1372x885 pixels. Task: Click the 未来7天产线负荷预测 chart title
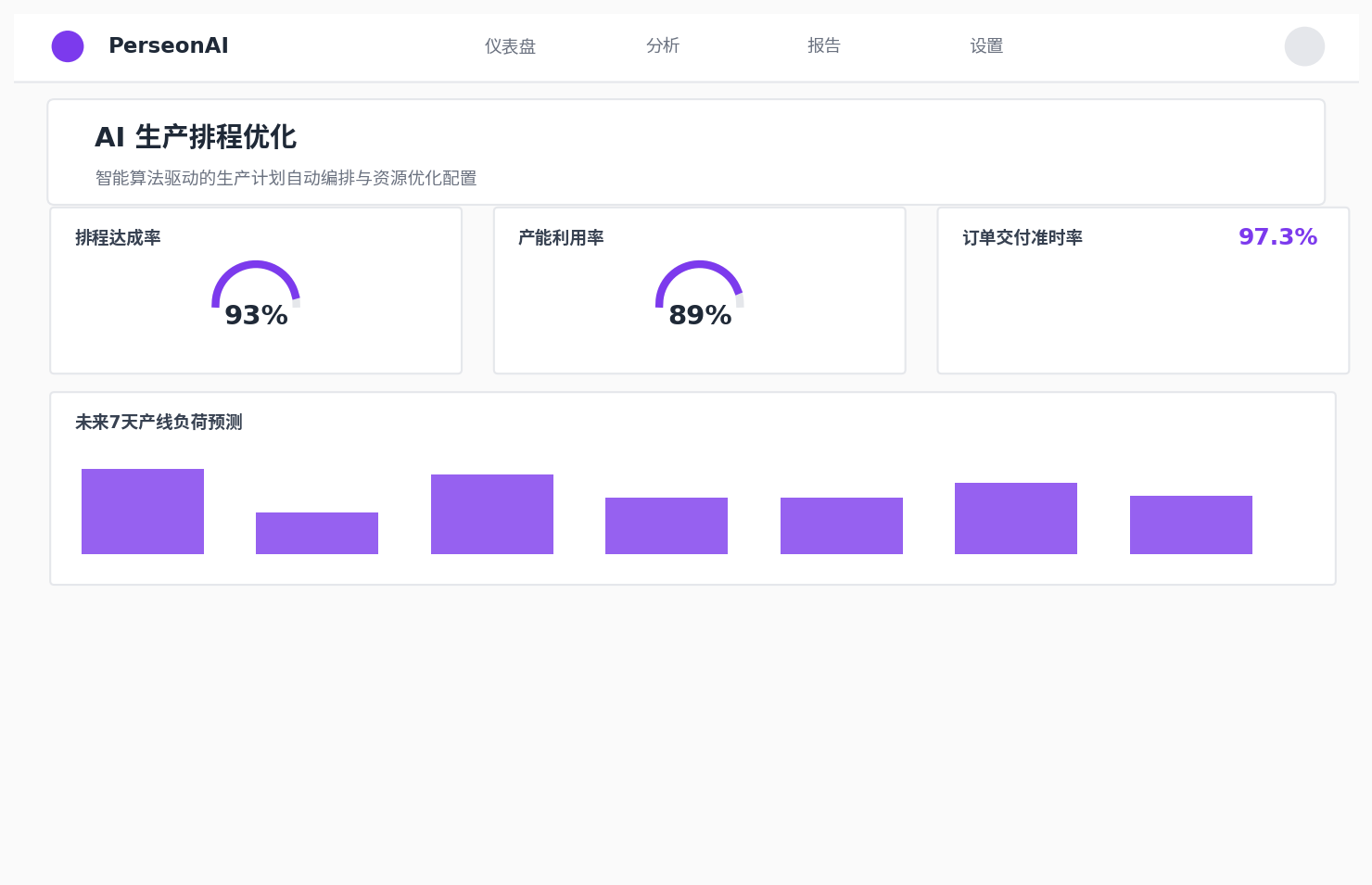point(159,423)
